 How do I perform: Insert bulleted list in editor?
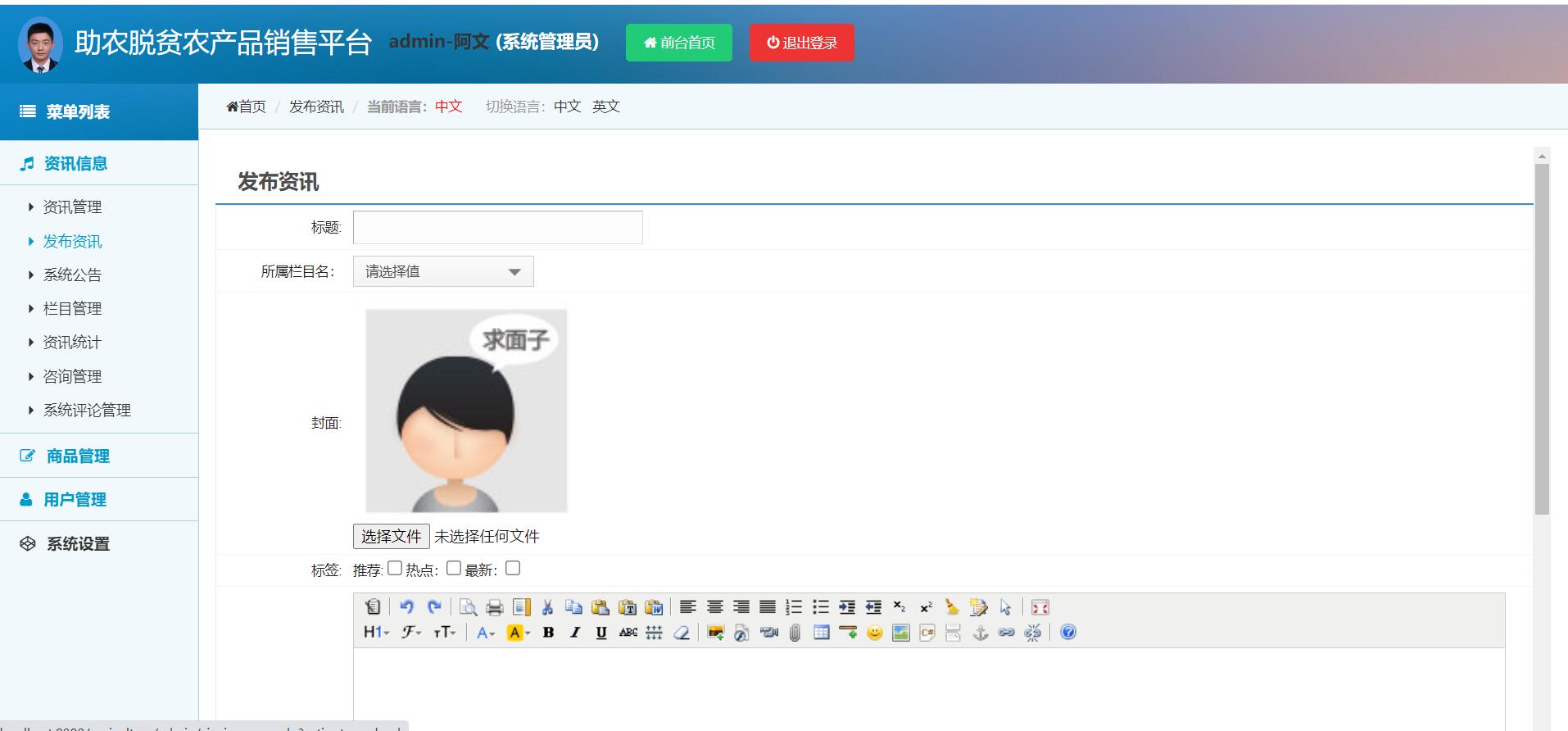(821, 607)
